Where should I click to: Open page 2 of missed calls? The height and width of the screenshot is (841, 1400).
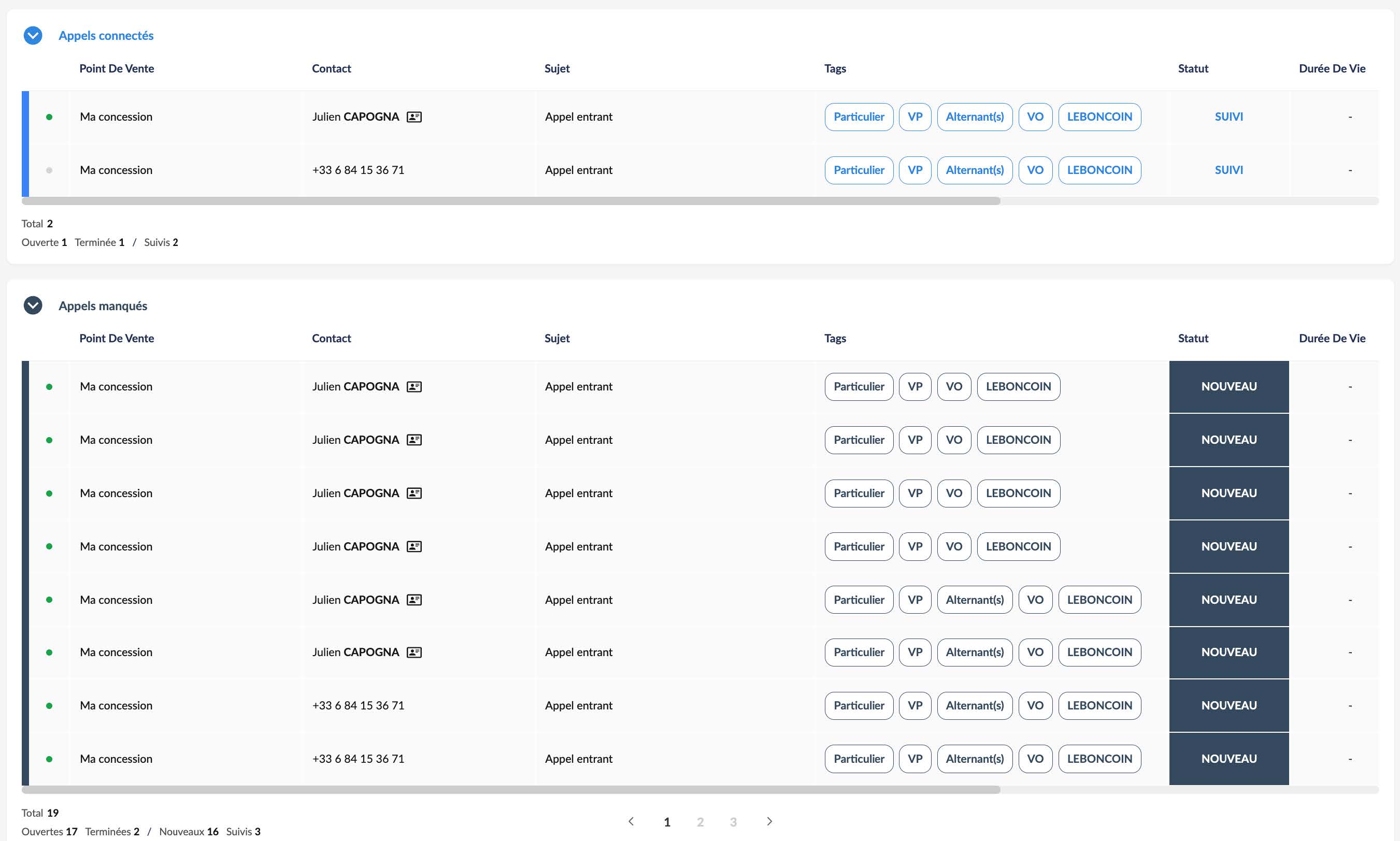701,822
